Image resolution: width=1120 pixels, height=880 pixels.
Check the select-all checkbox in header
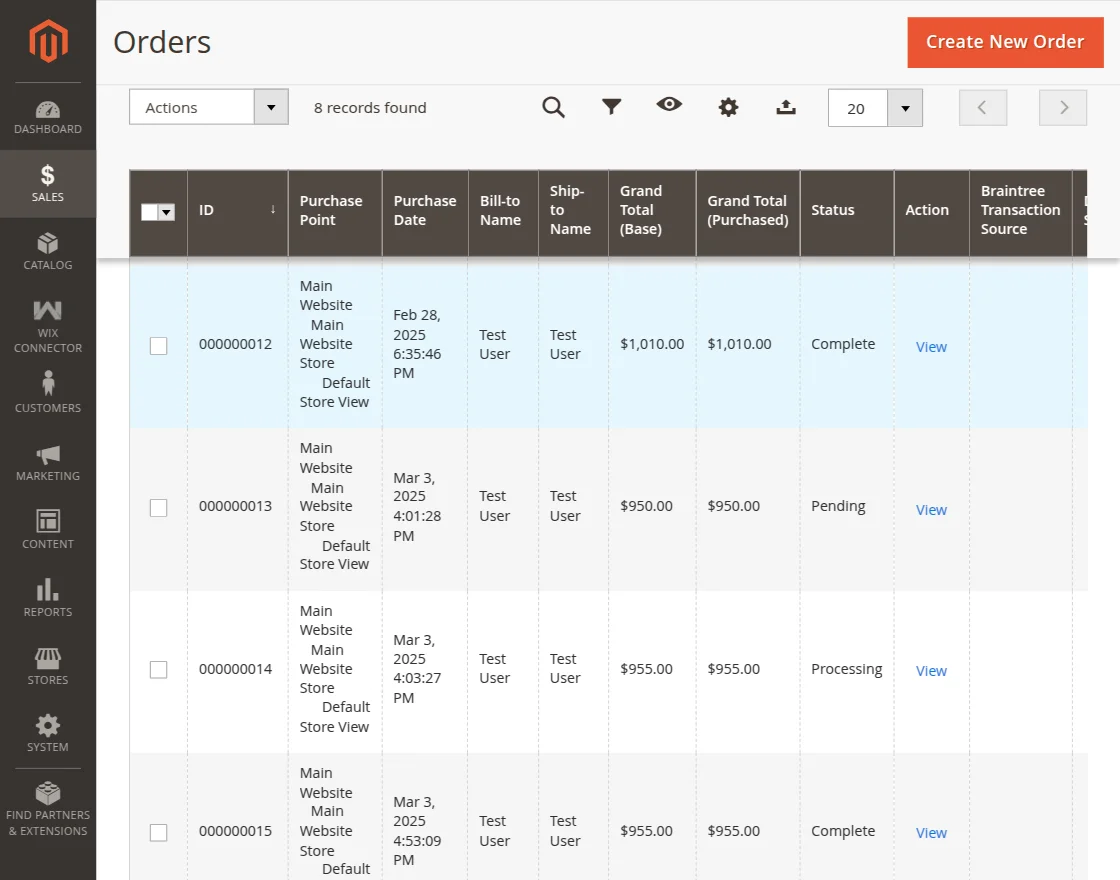(x=151, y=212)
